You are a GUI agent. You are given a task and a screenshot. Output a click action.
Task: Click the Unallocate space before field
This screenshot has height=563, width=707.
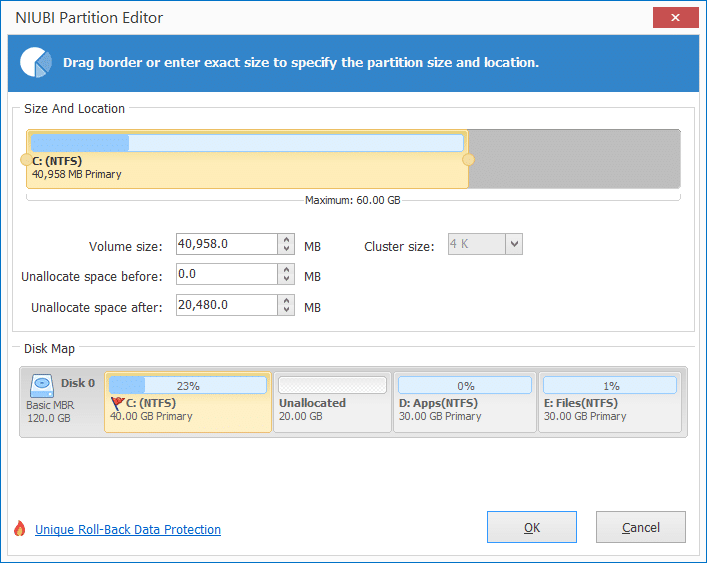[x=227, y=274]
